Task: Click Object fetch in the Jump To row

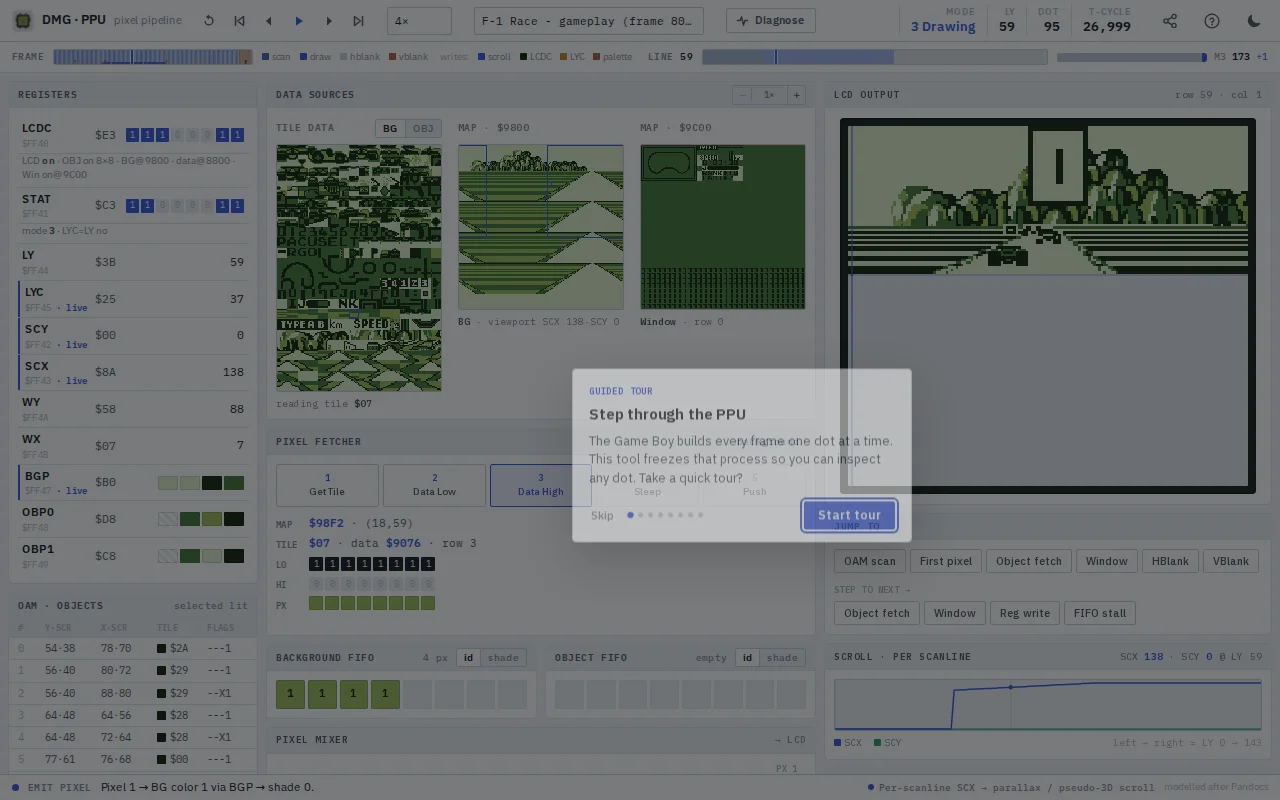Action: click(1029, 561)
